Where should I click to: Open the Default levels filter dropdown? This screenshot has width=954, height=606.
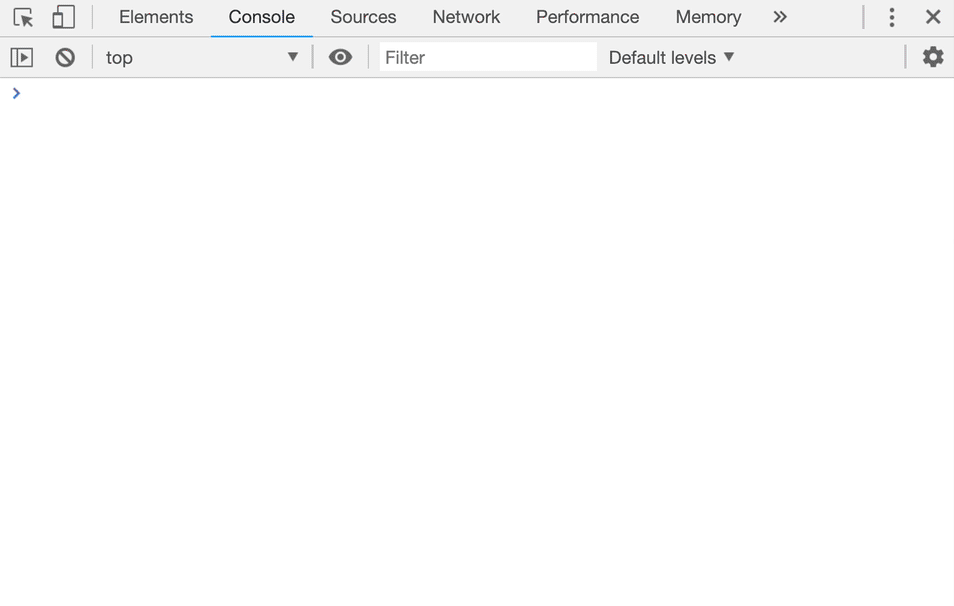pos(671,57)
